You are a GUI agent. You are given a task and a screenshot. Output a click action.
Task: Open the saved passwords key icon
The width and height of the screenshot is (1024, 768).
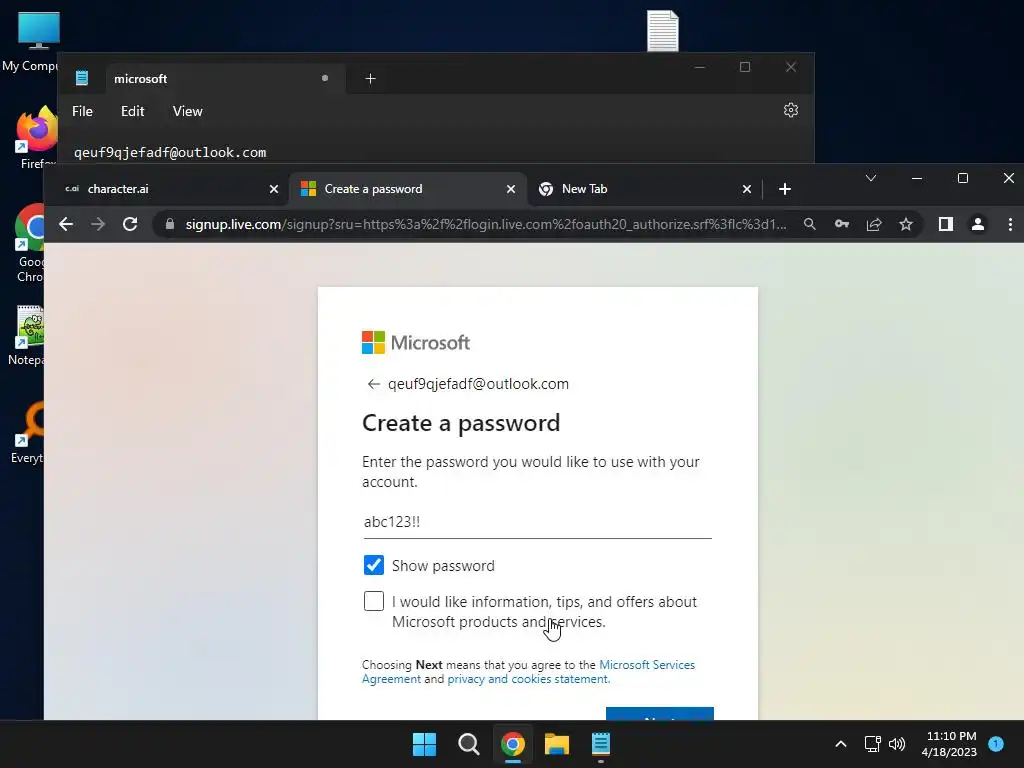[842, 225]
